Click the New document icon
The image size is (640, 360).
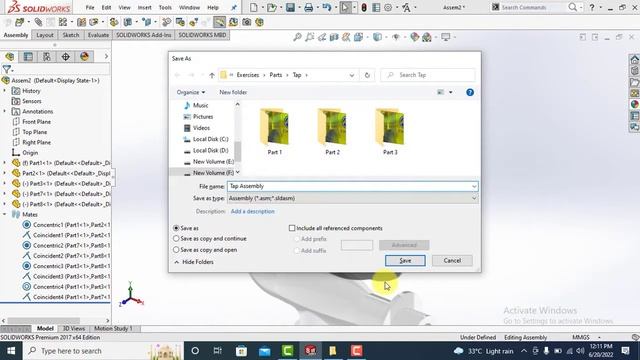pyautogui.click(x=253, y=7)
